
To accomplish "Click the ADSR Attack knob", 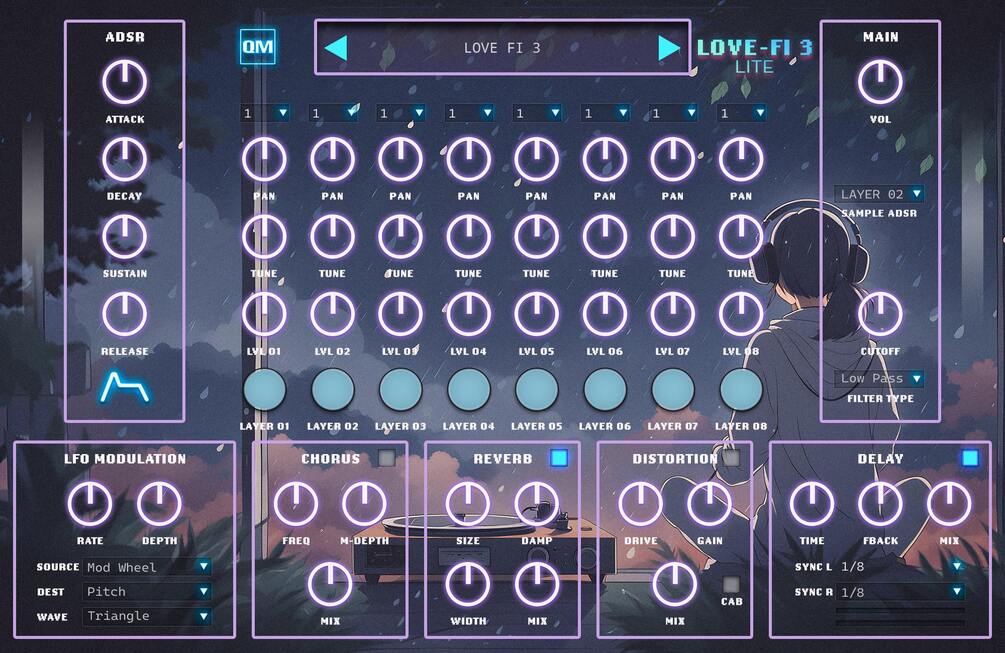I will click(124, 82).
